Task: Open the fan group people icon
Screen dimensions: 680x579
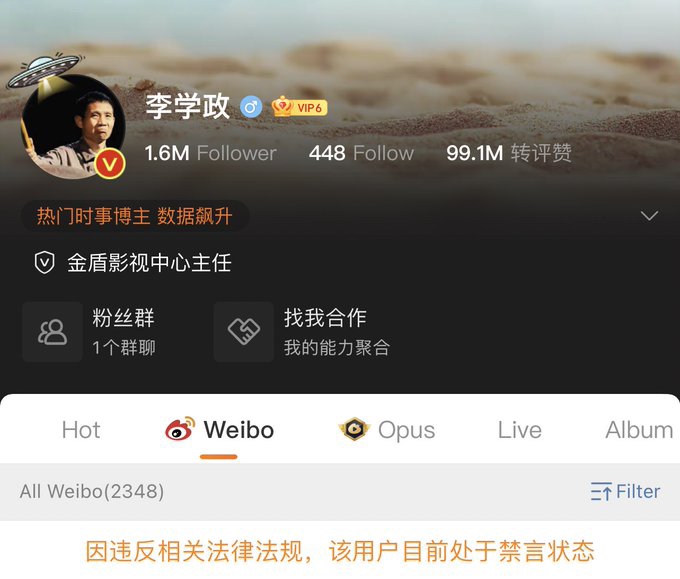Action: click(x=52, y=332)
